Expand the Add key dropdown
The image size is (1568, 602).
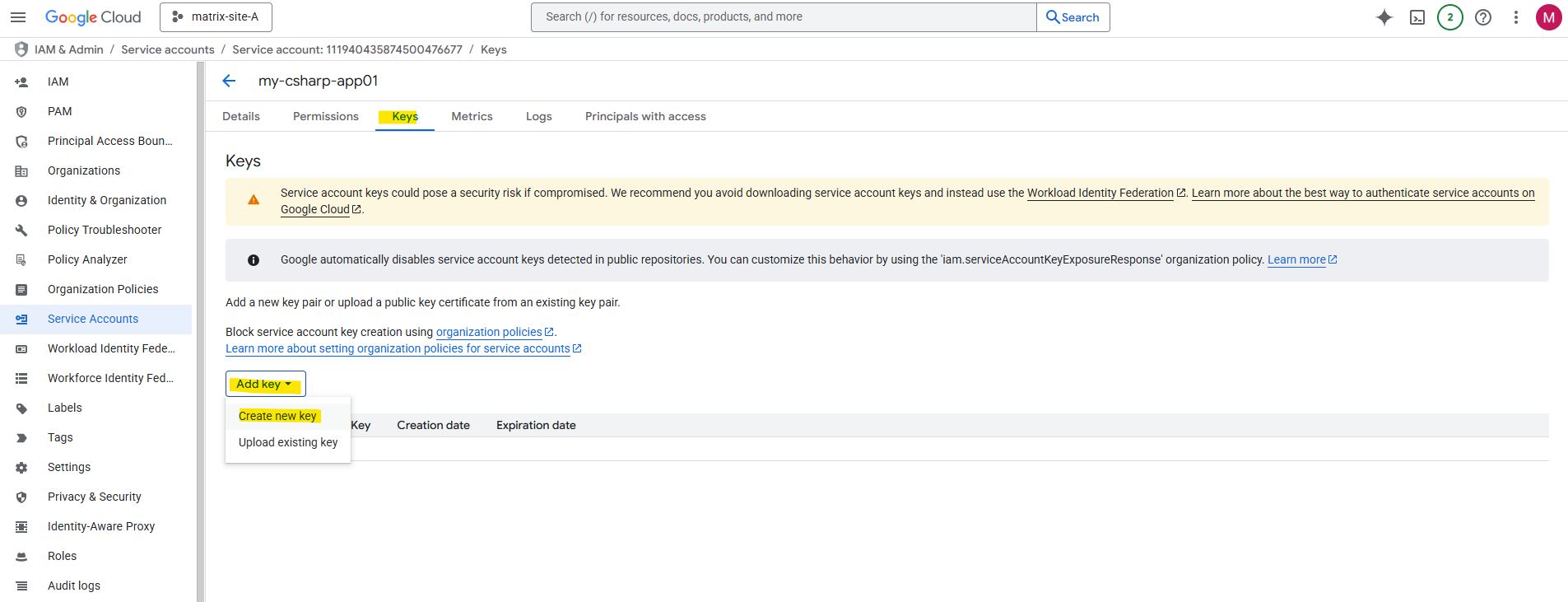(265, 385)
